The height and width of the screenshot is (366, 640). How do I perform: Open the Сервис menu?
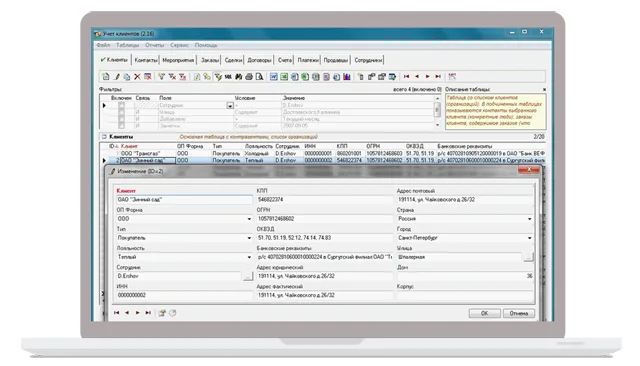coord(179,45)
